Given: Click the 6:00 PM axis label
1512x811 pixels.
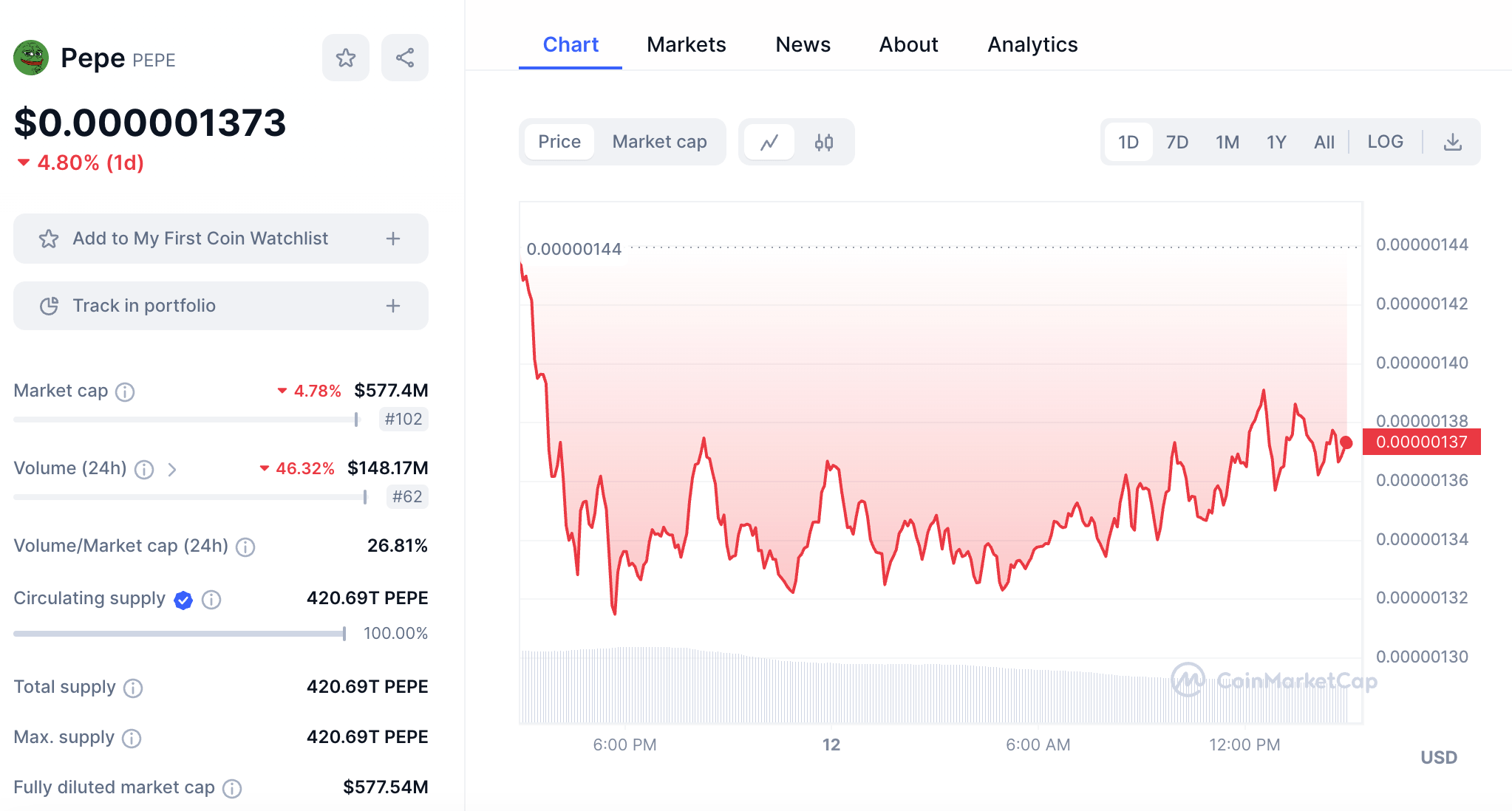Looking at the screenshot, I should tap(624, 745).
